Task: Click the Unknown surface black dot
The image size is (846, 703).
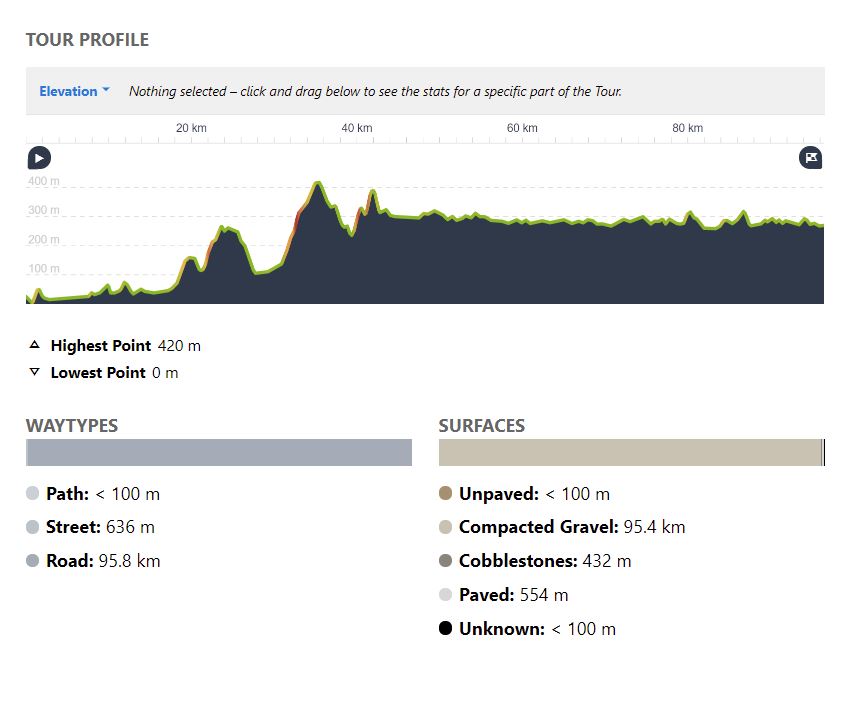Action: click(446, 629)
